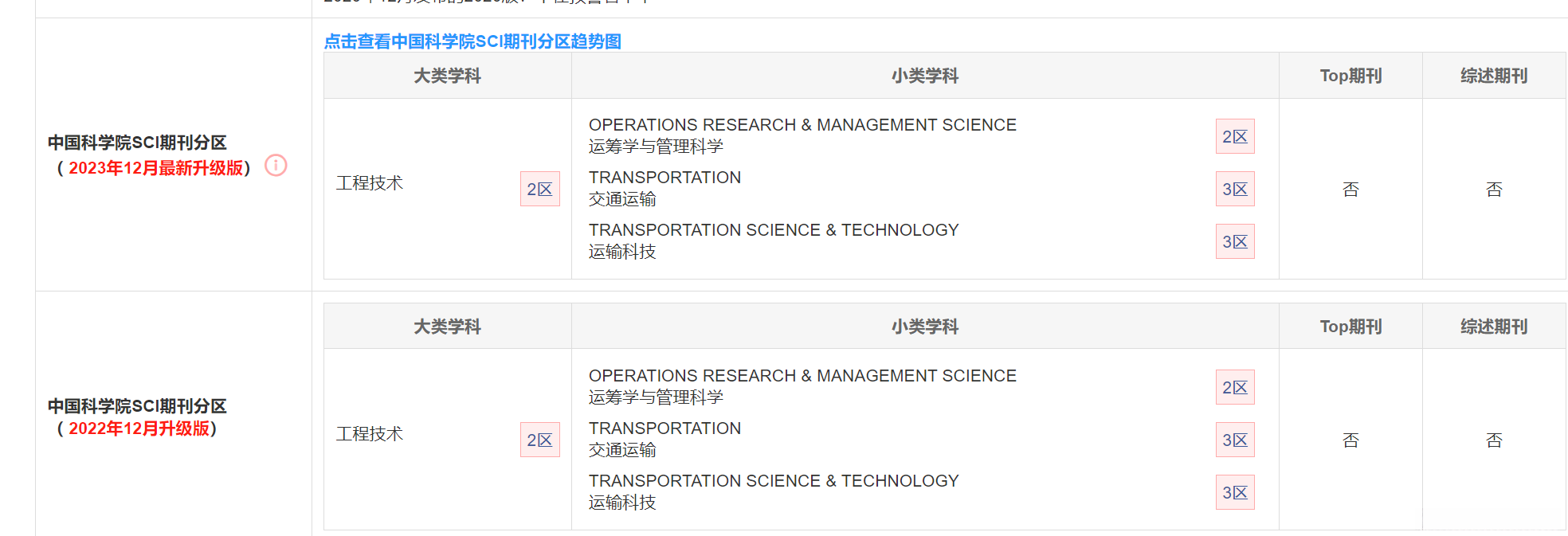
Task: Click the info icon beside 2023年12月最新升级版
Action: click(x=276, y=166)
